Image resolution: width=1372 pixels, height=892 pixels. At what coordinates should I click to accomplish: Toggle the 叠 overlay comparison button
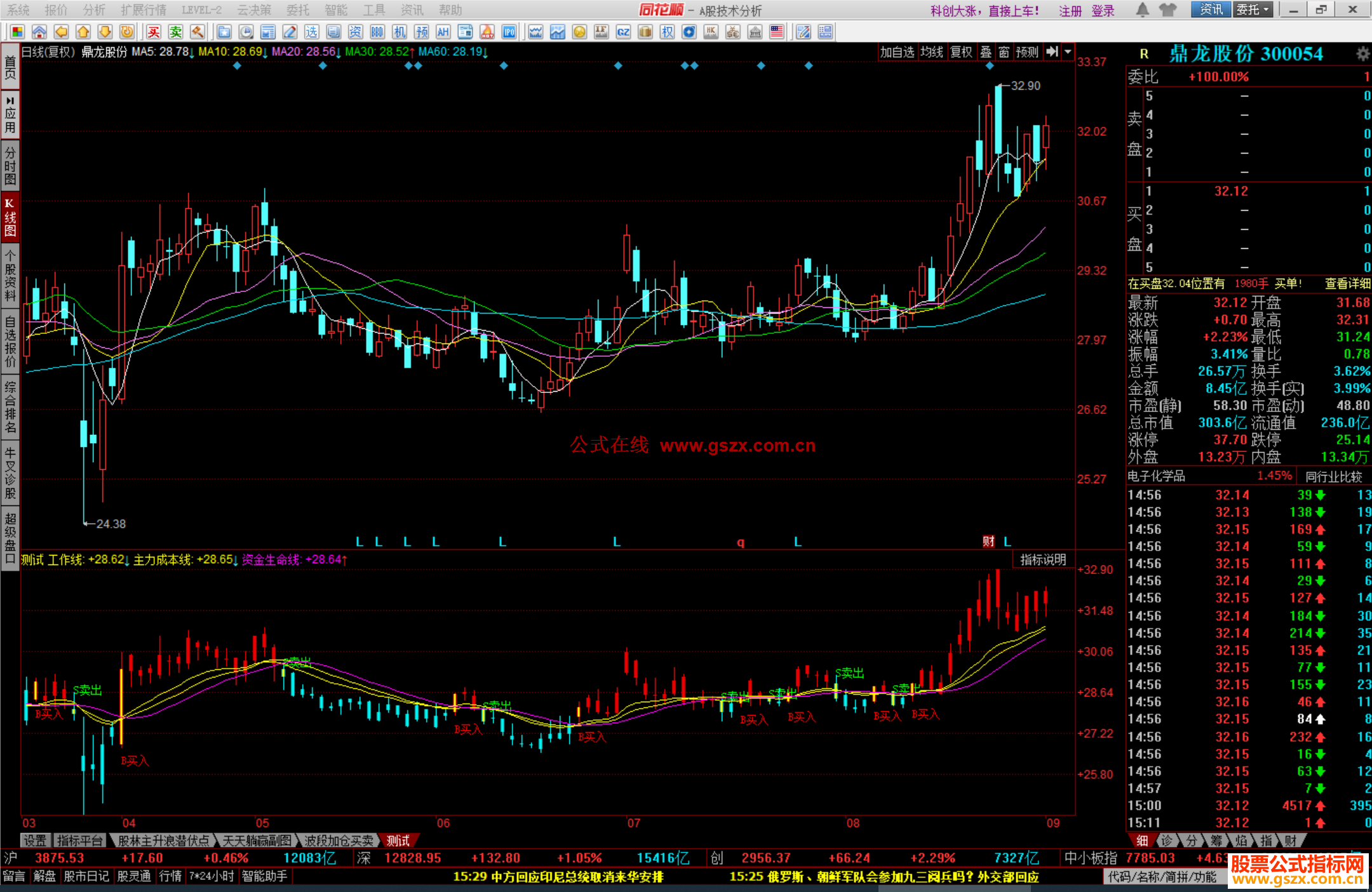click(986, 52)
